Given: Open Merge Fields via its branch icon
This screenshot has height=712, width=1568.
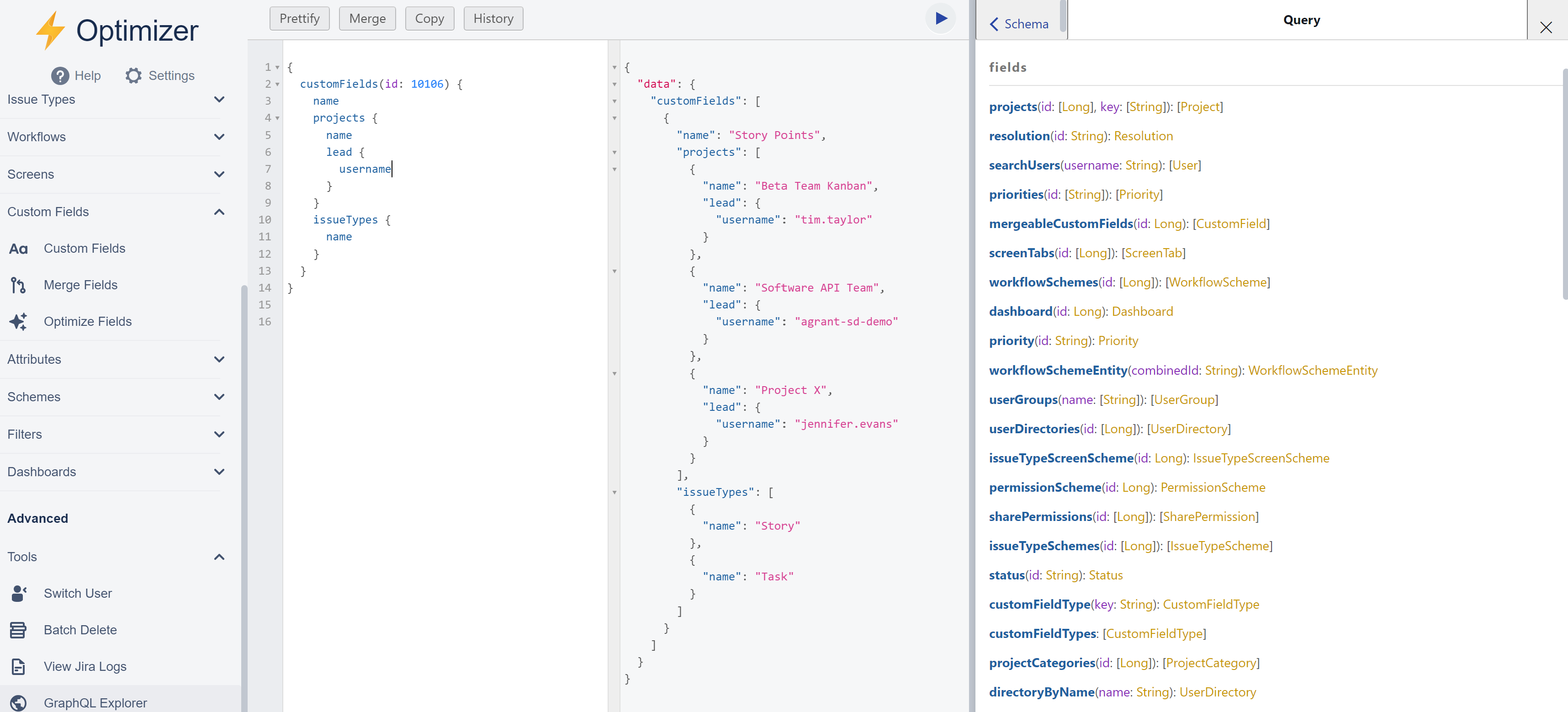Looking at the screenshot, I should click(18, 284).
